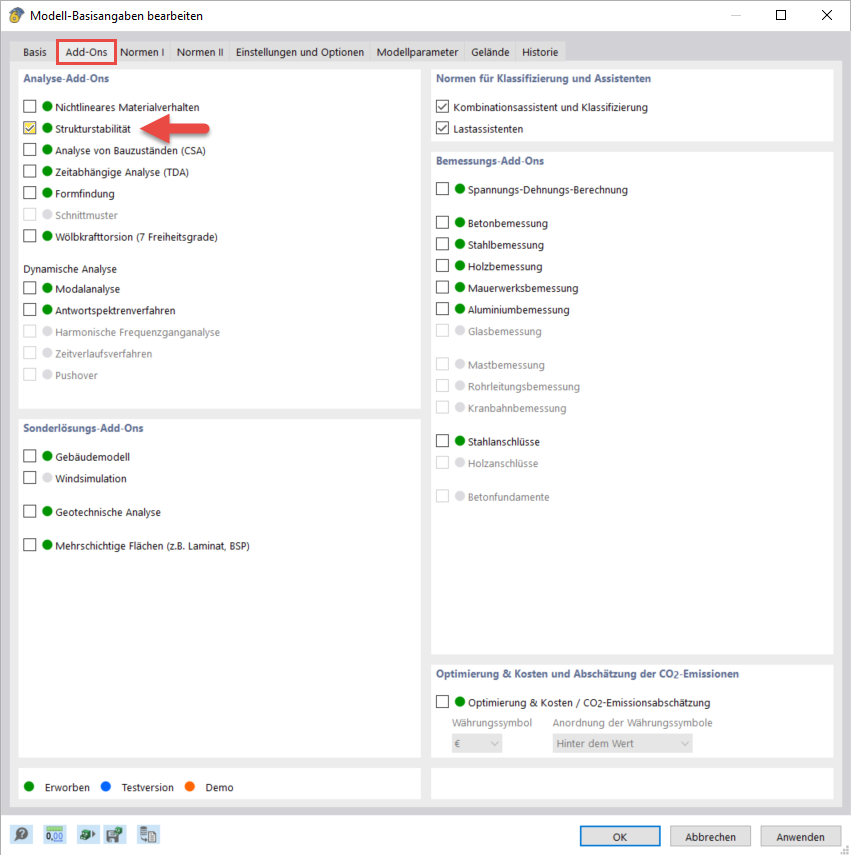This screenshot has height=855, width=851.
Task: Enable Nichtlineares Materialverhalten checkbox
Action: coord(30,106)
